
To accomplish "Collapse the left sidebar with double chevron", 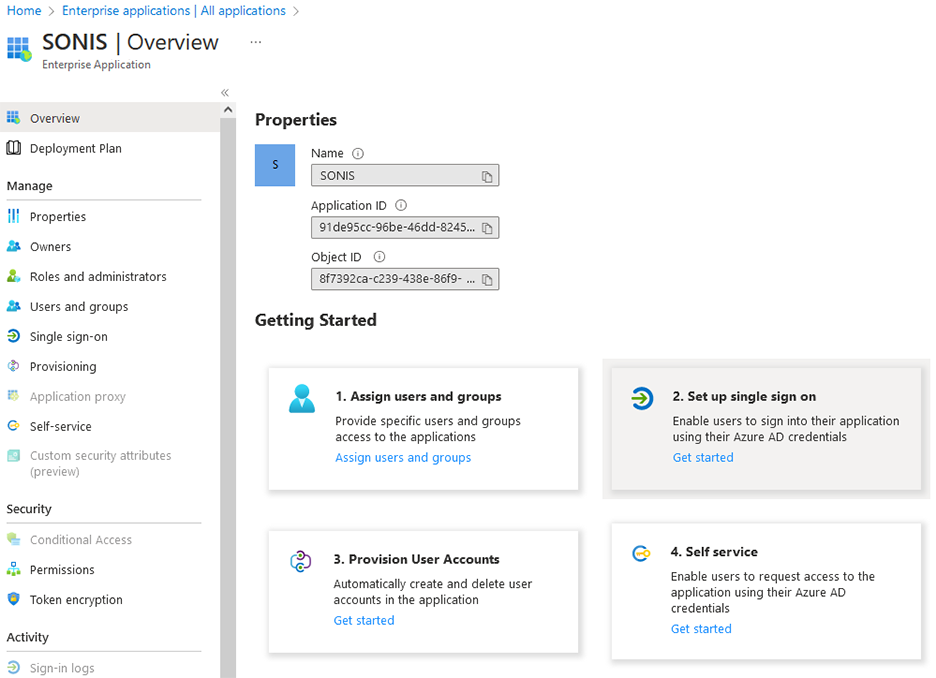I will (225, 92).
